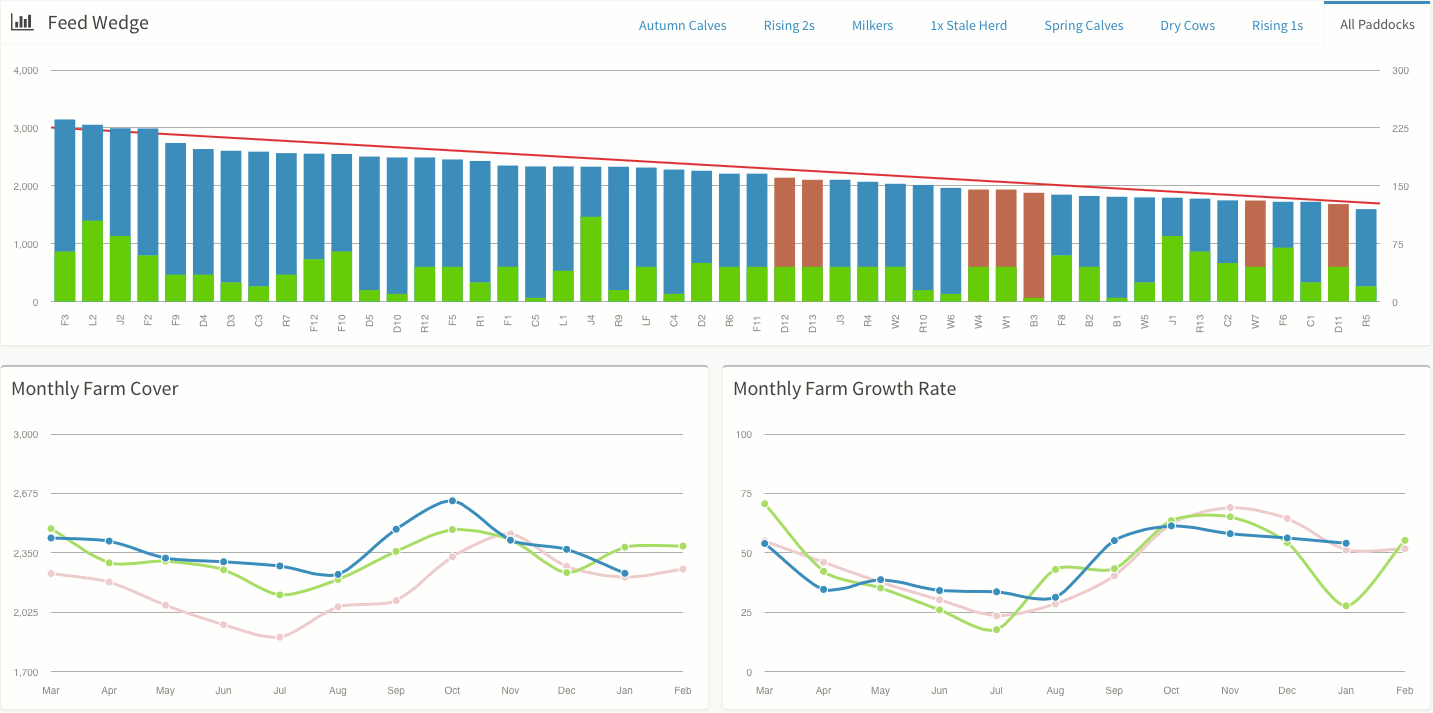Click the November point on the pink growth line

pos(1229,507)
